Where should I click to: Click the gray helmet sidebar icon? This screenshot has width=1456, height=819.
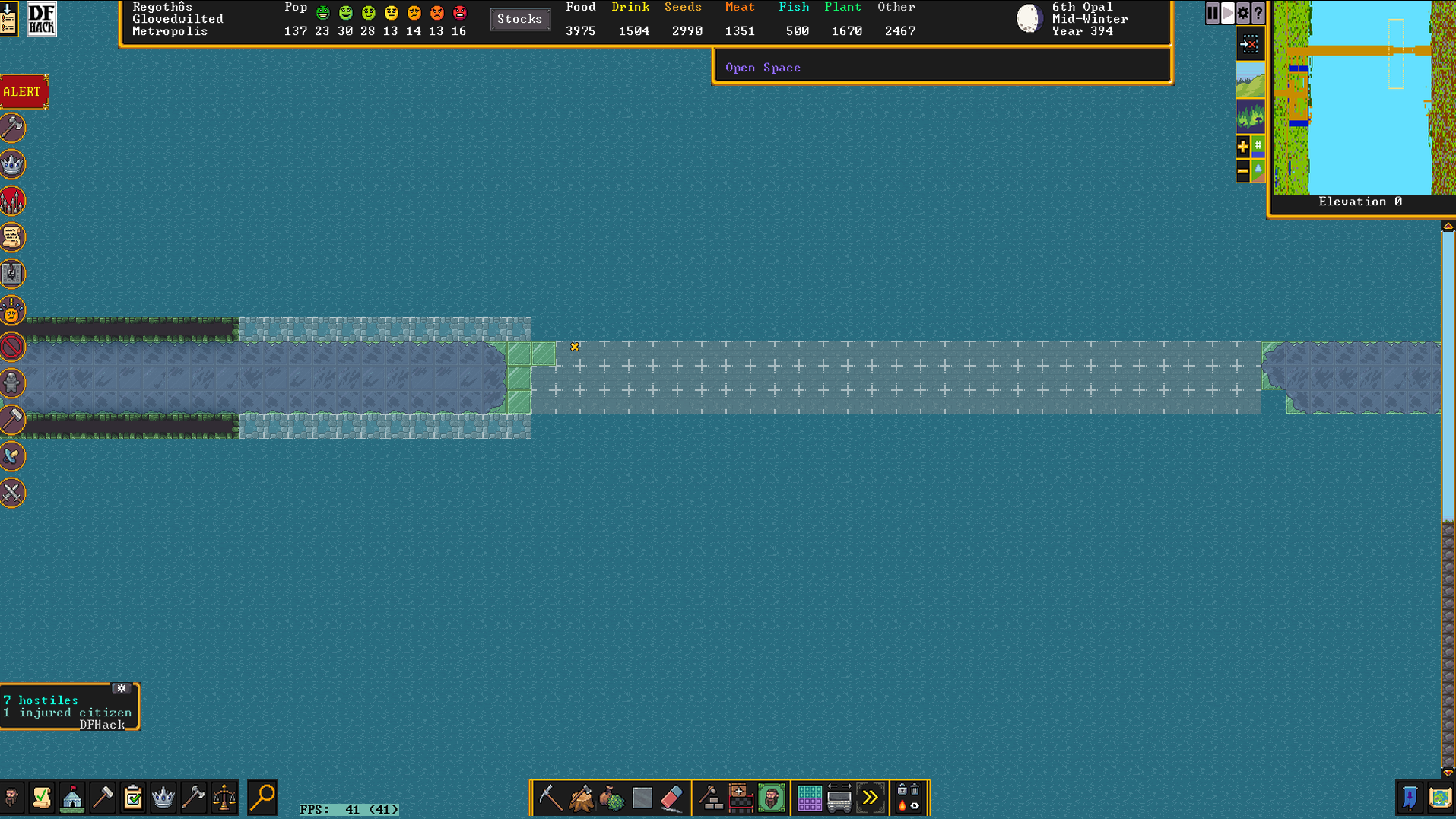click(12, 384)
